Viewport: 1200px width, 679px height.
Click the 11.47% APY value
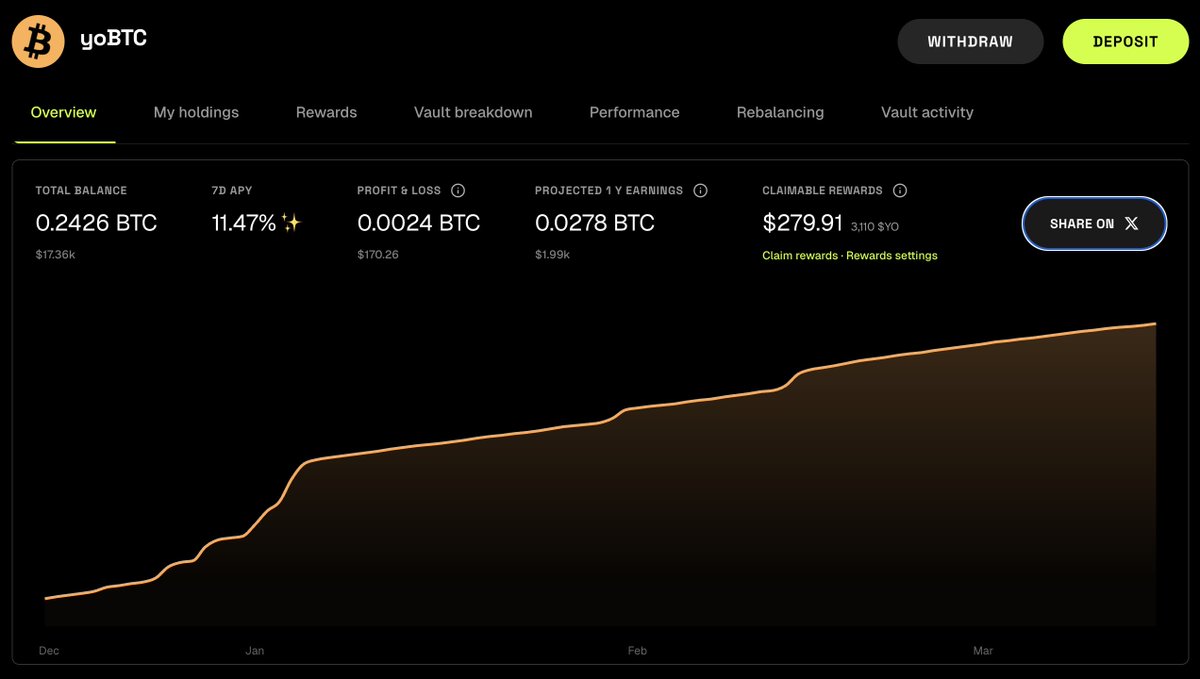tap(243, 223)
